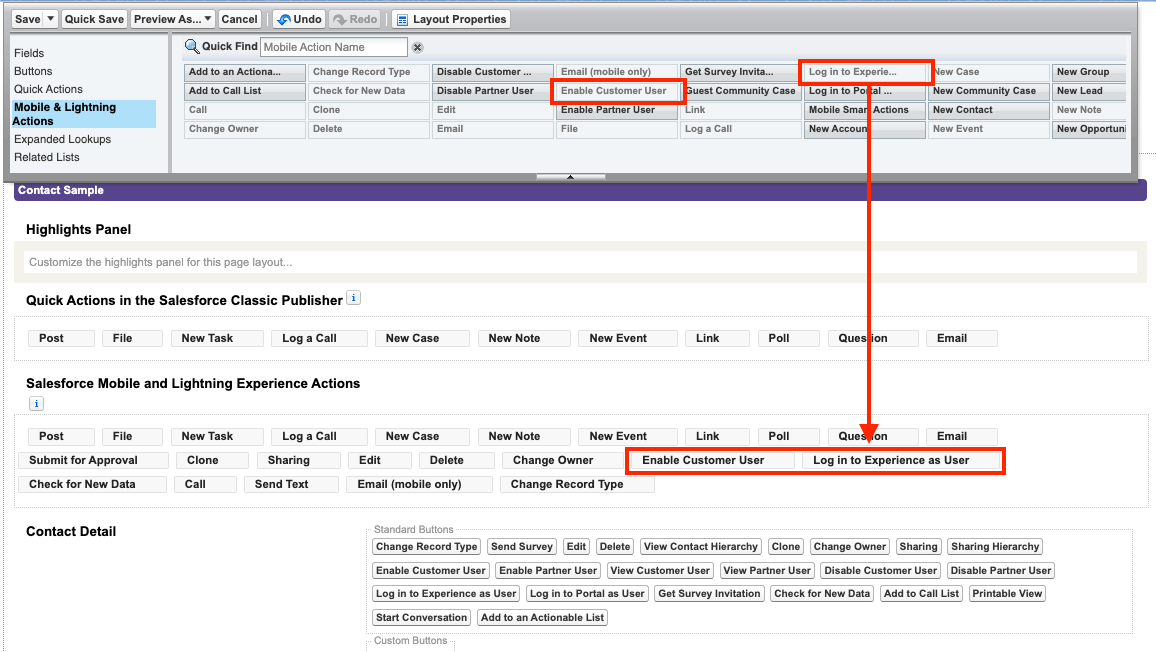Click the Poll action in Classic Publisher section
Viewport: 1156px width, 652px height.
click(788, 338)
